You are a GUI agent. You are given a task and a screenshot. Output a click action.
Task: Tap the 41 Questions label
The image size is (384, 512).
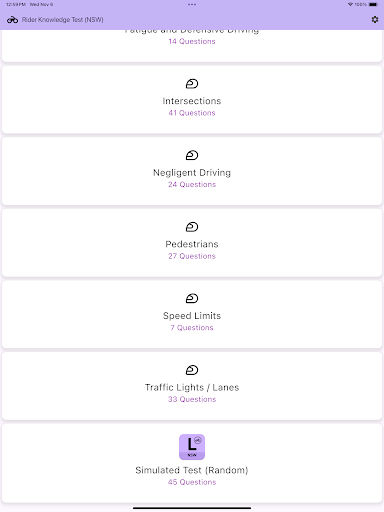click(x=192, y=113)
